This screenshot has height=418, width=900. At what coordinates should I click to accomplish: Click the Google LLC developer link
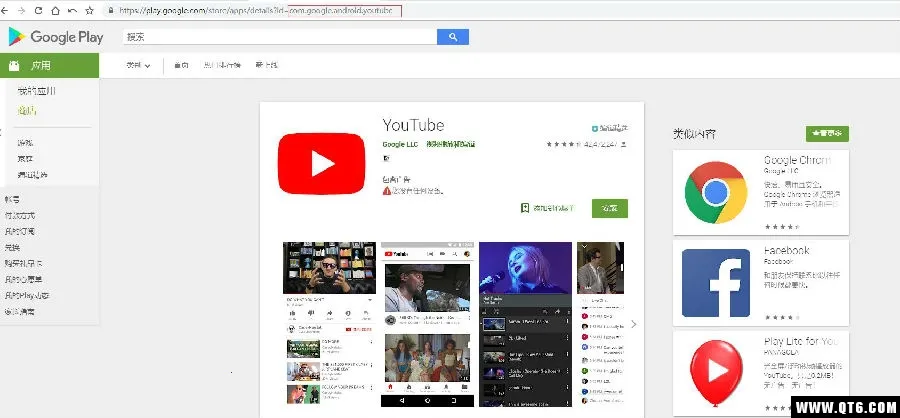point(400,144)
